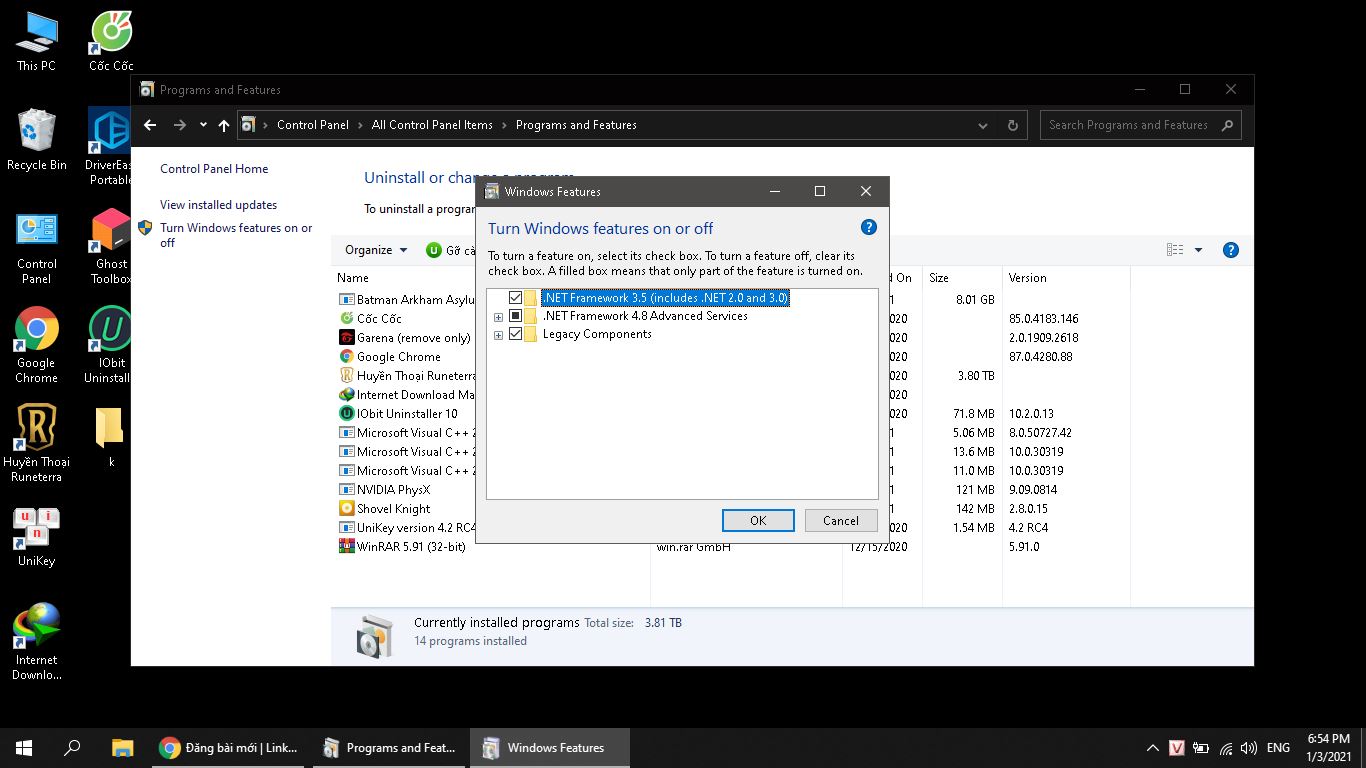
Task: Expand the Legacy Components tree node
Action: tap(498, 335)
